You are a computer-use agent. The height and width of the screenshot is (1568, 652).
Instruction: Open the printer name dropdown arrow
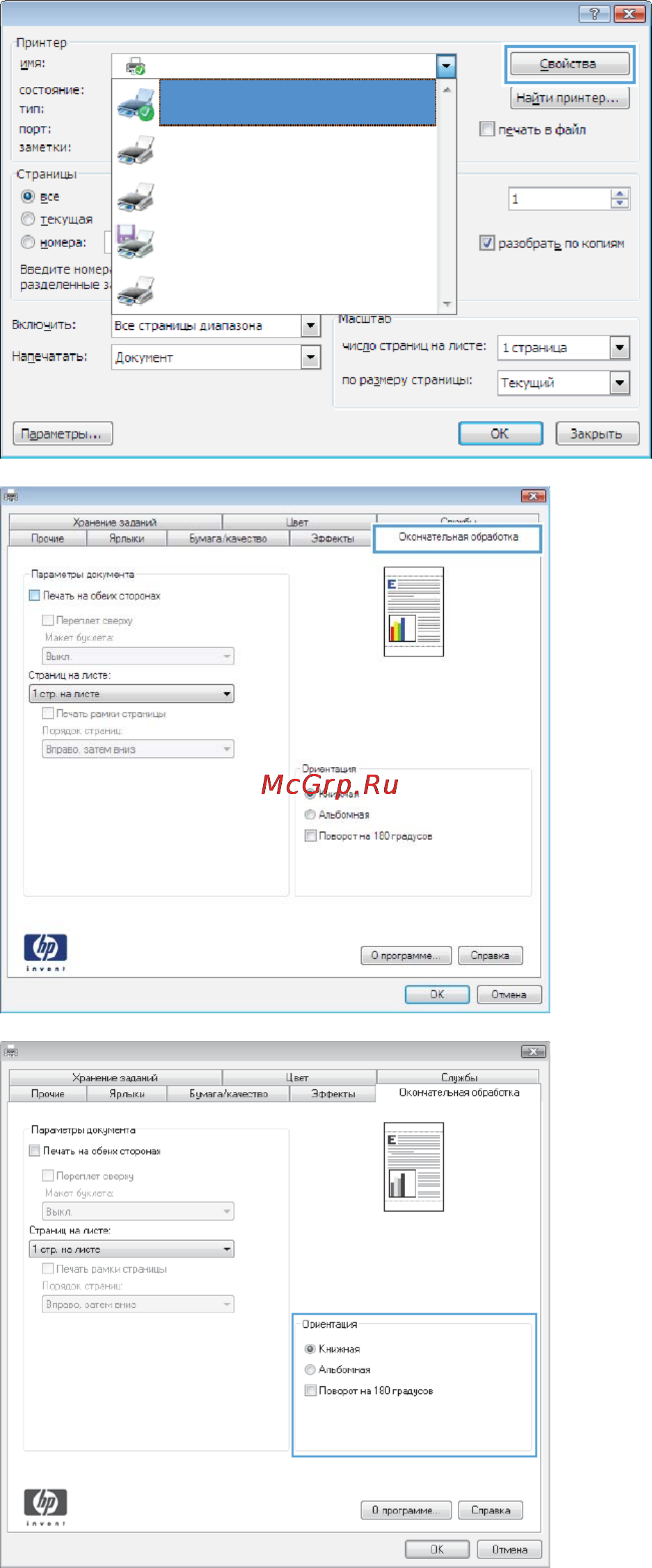pyautogui.click(x=445, y=67)
